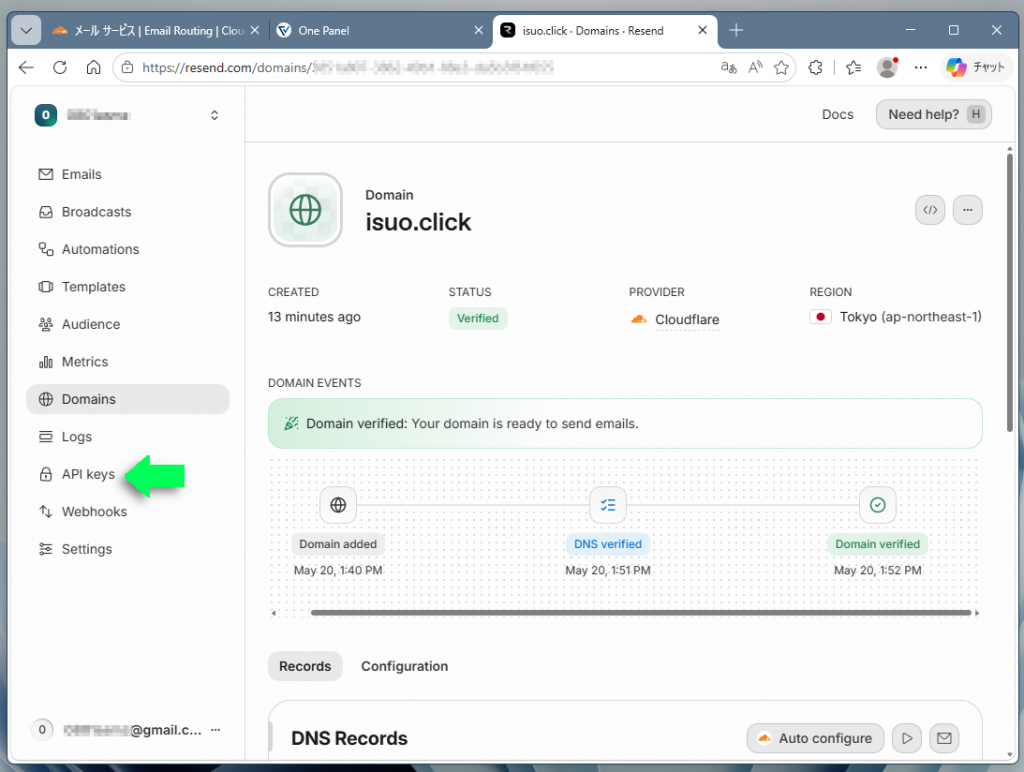The image size is (1024, 772).
Task: Open the Docs link
Action: tap(837, 114)
